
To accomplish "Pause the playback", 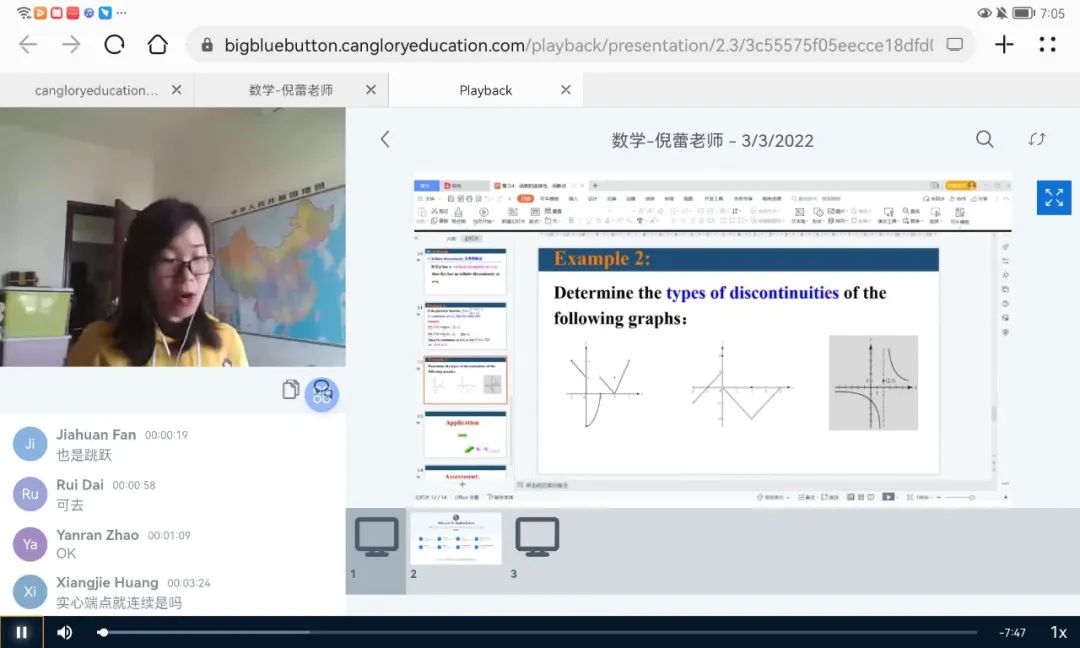I will 21,632.
